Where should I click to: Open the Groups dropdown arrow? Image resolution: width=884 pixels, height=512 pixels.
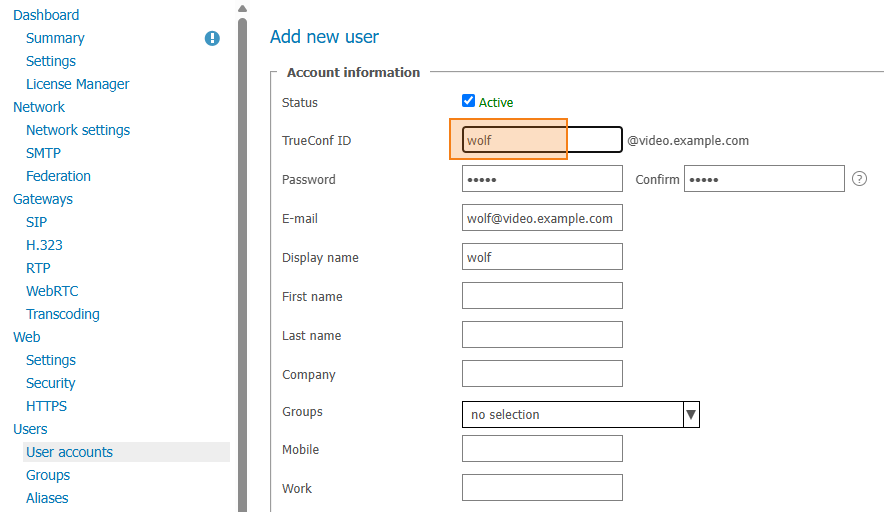(x=691, y=414)
